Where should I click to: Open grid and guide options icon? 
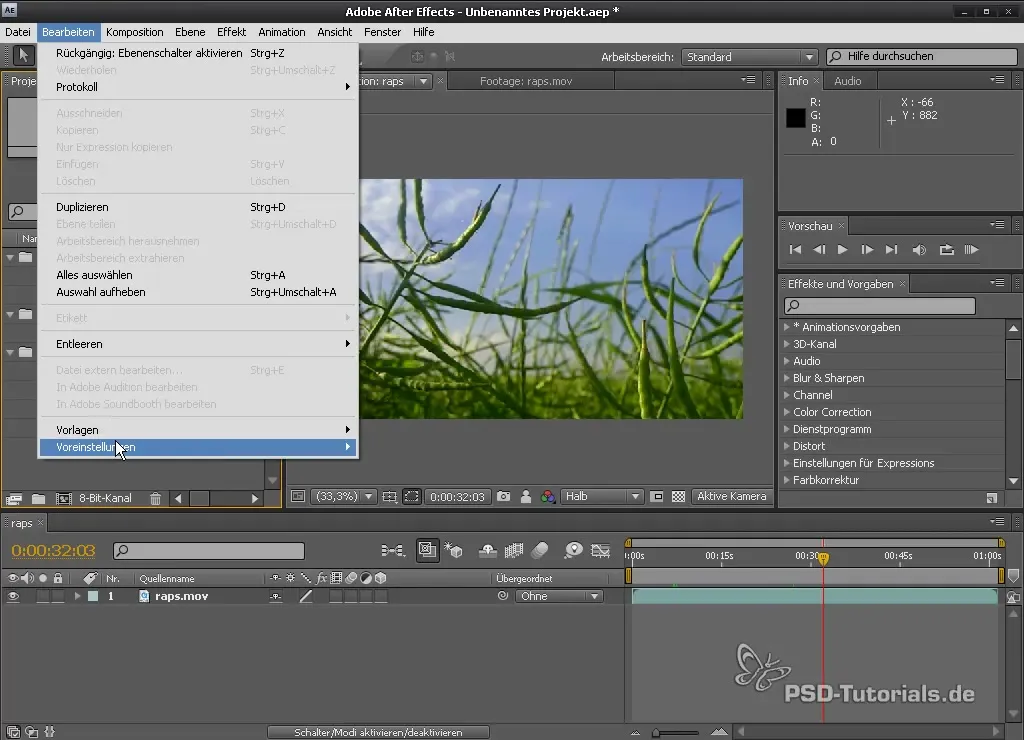pos(389,496)
